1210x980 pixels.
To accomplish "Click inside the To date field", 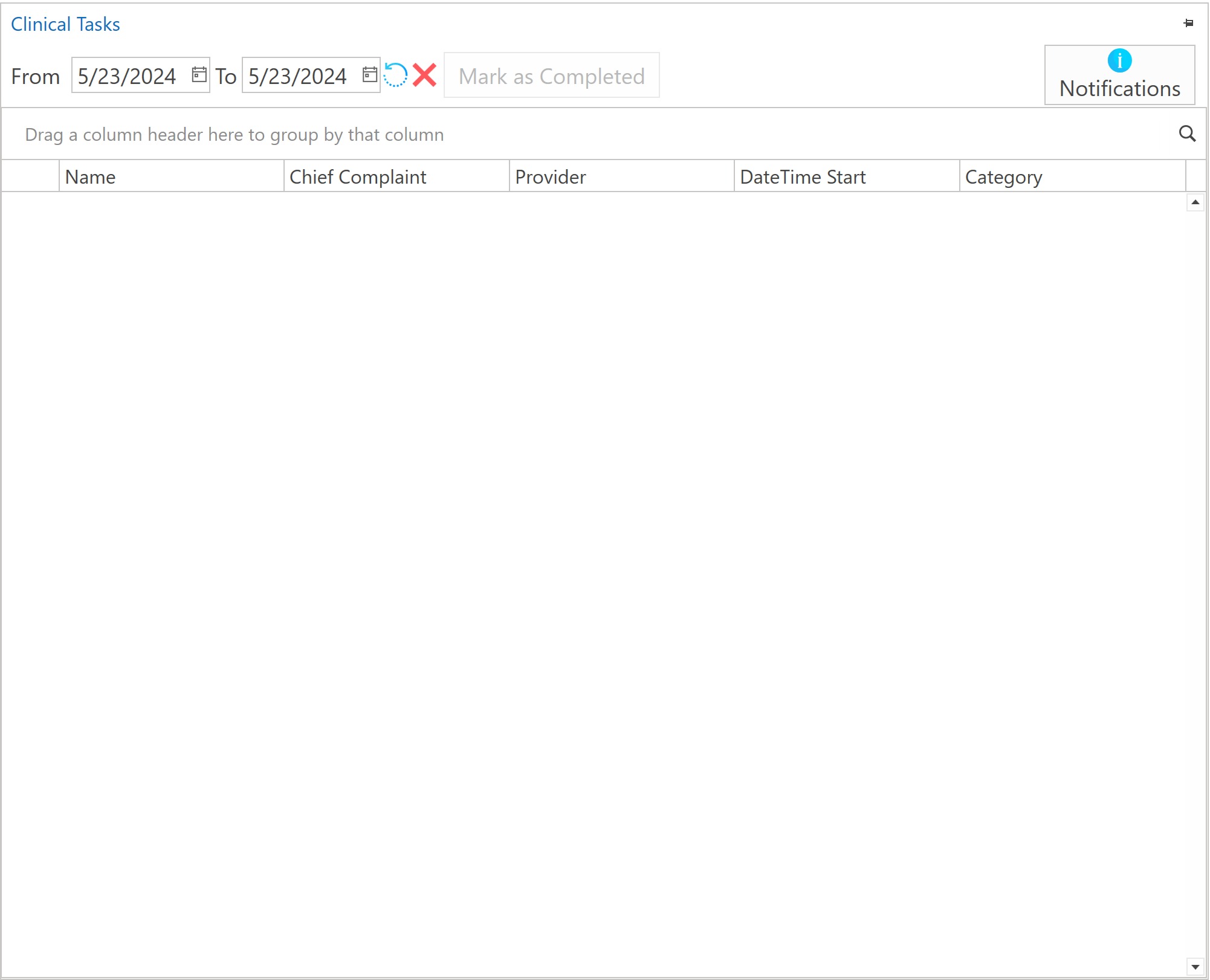I will [299, 76].
